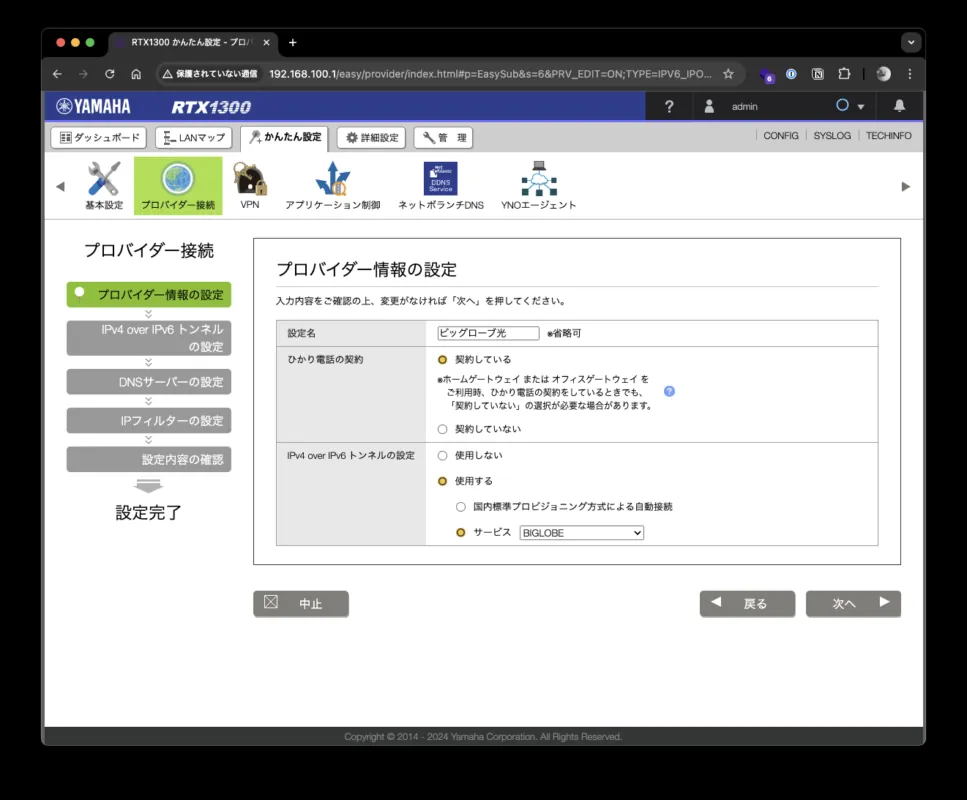Screen dimensions: 967x800
Task: Click the blue help icon beside ひかり電話 note
Action: click(669, 391)
